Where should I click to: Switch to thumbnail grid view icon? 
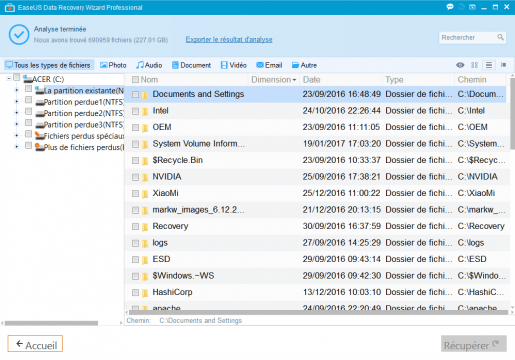click(x=474, y=65)
